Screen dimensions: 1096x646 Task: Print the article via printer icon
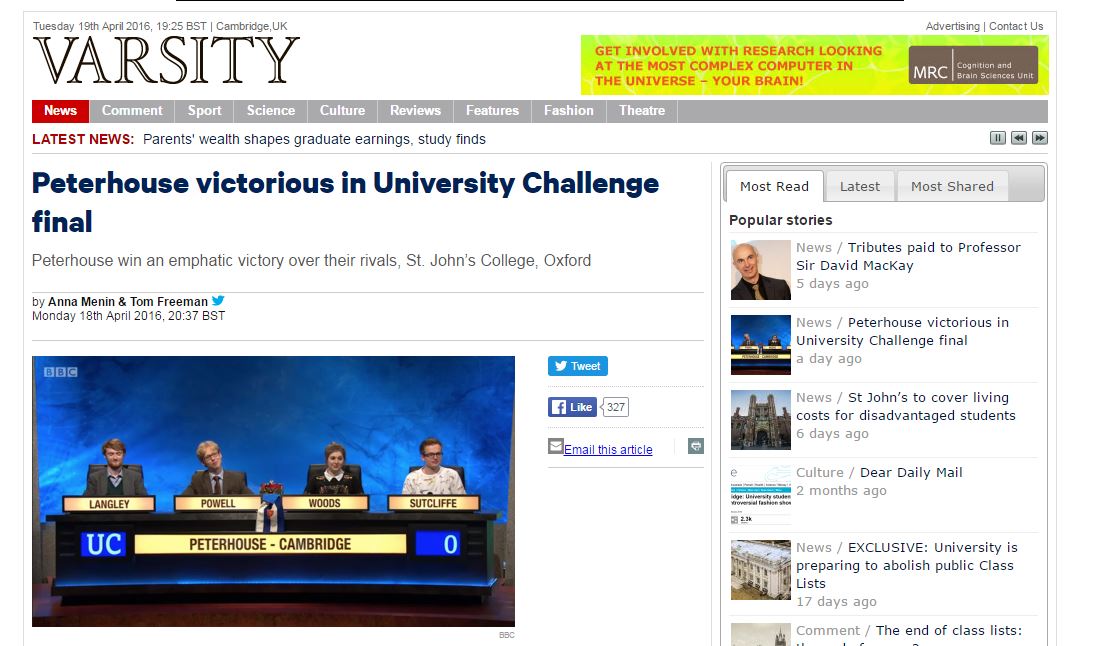(695, 446)
